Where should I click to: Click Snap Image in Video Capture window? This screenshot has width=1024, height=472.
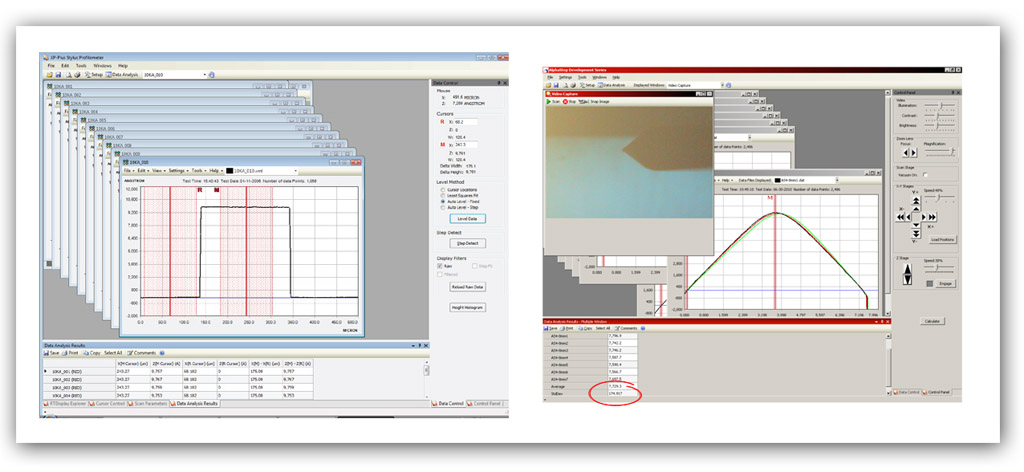(594, 102)
